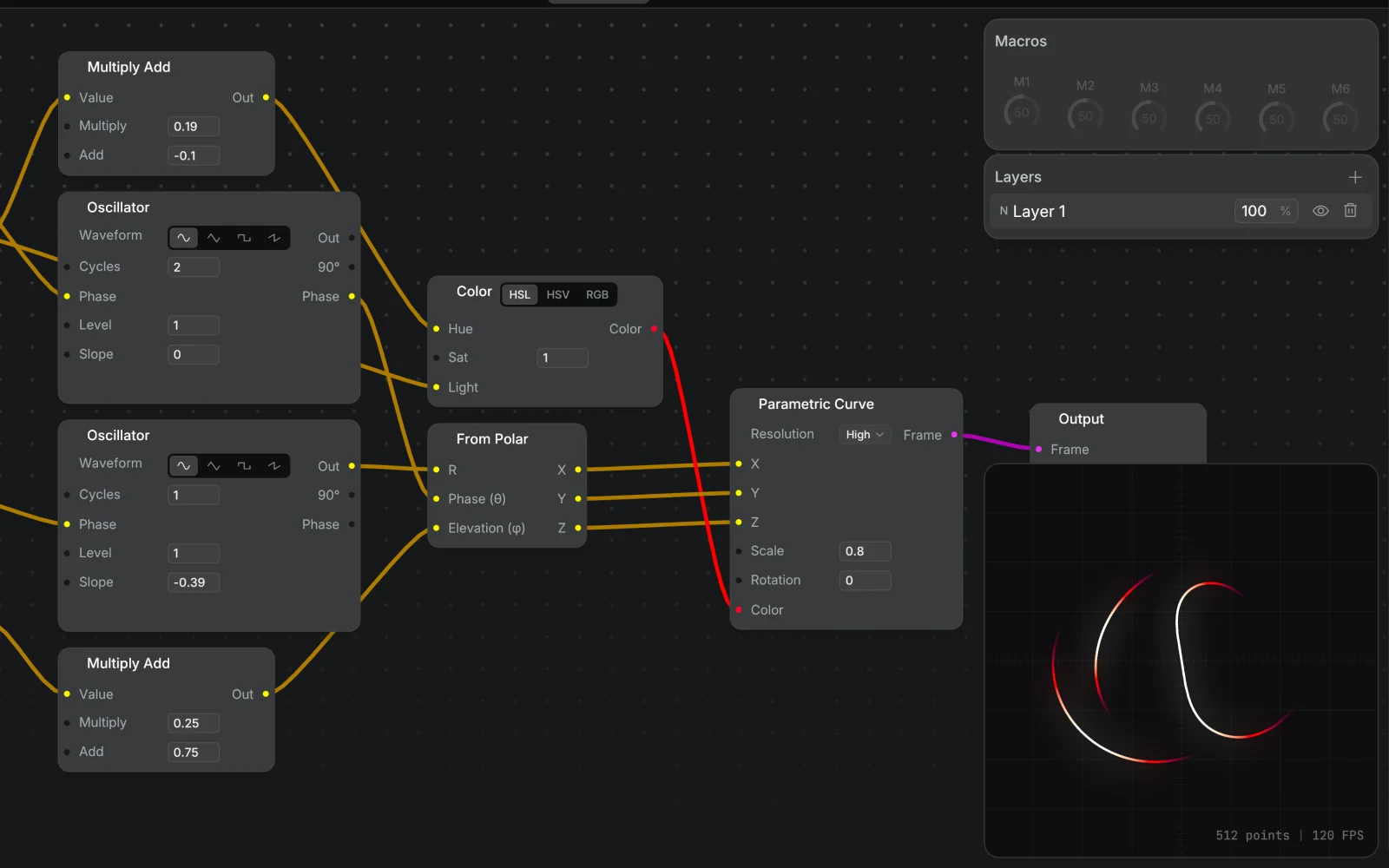Switch Color node to HSL mode
Screen dimensions: 1389x868
[519, 294]
